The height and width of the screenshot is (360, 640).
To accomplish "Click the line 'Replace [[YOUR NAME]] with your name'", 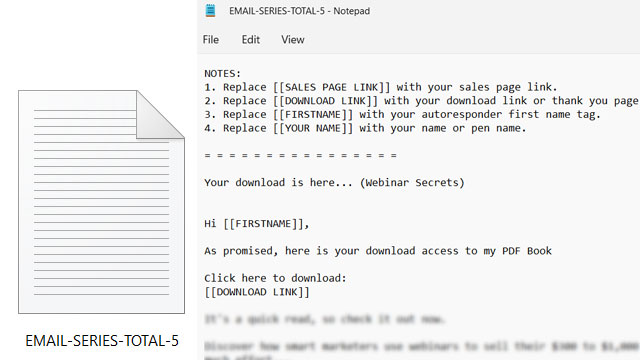I will click(x=365, y=128).
